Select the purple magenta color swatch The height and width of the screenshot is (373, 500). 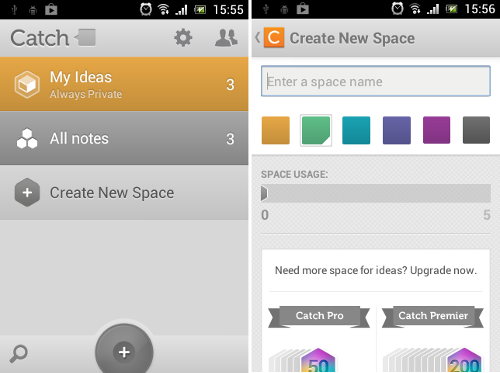(x=436, y=130)
